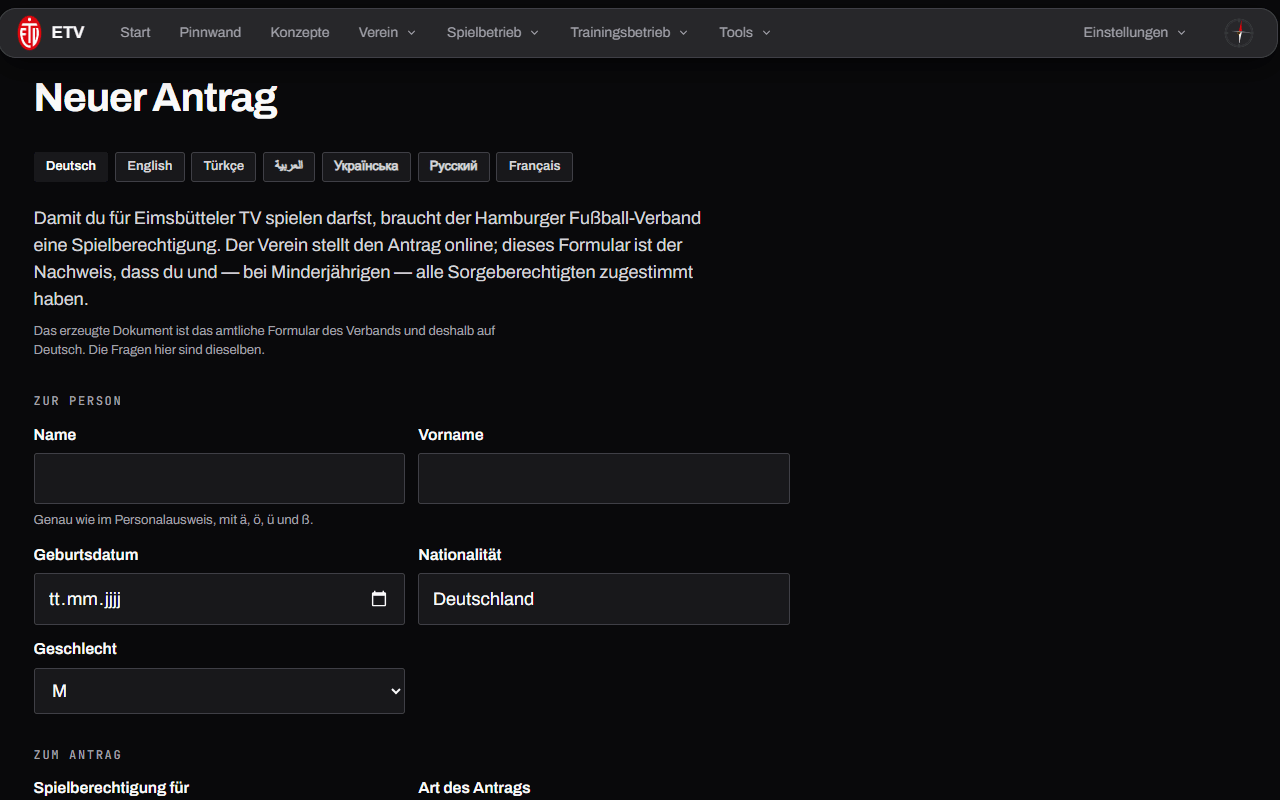Open the Geschlecht select box

point(219,691)
